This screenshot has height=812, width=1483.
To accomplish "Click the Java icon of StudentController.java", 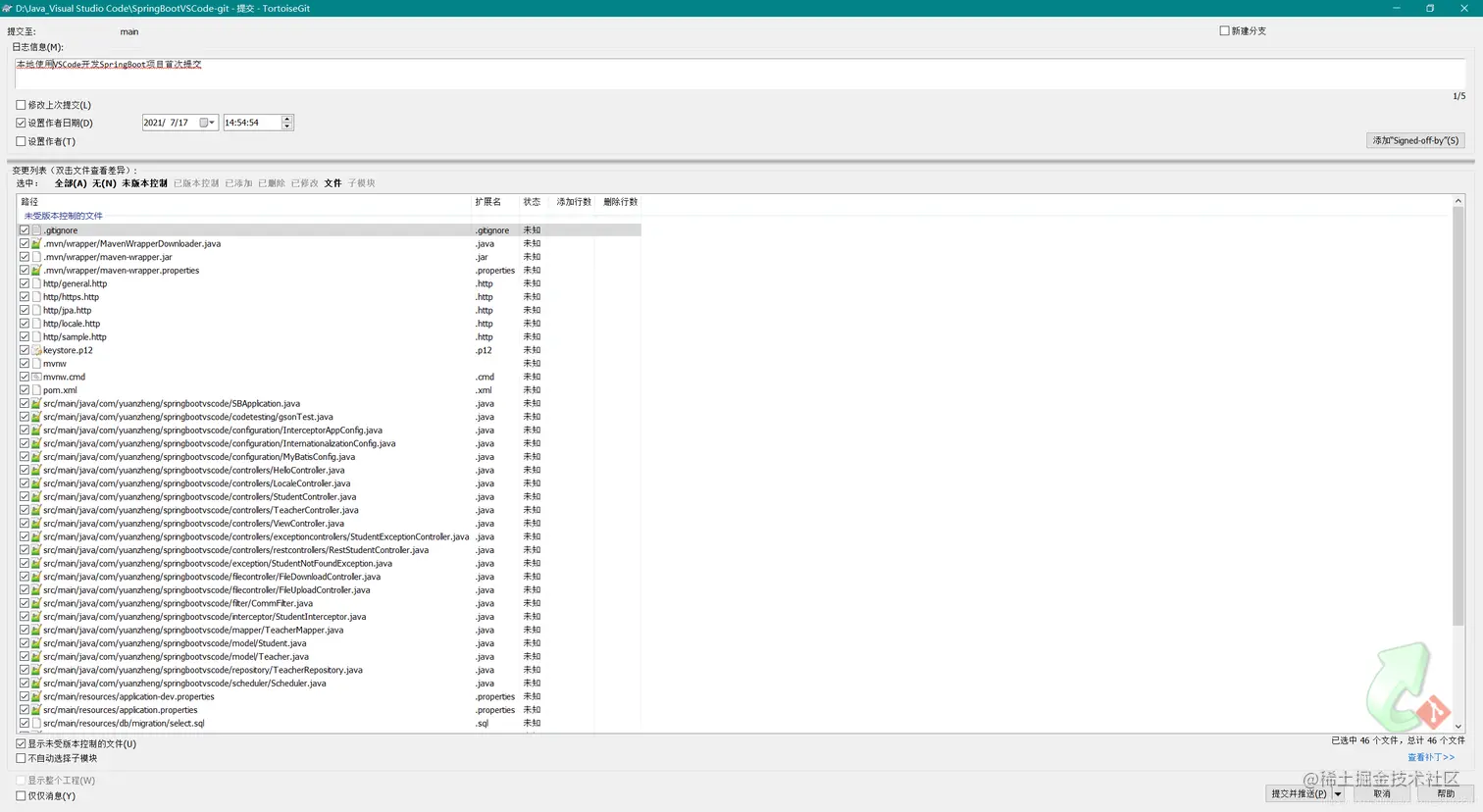I will coord(36,497).
